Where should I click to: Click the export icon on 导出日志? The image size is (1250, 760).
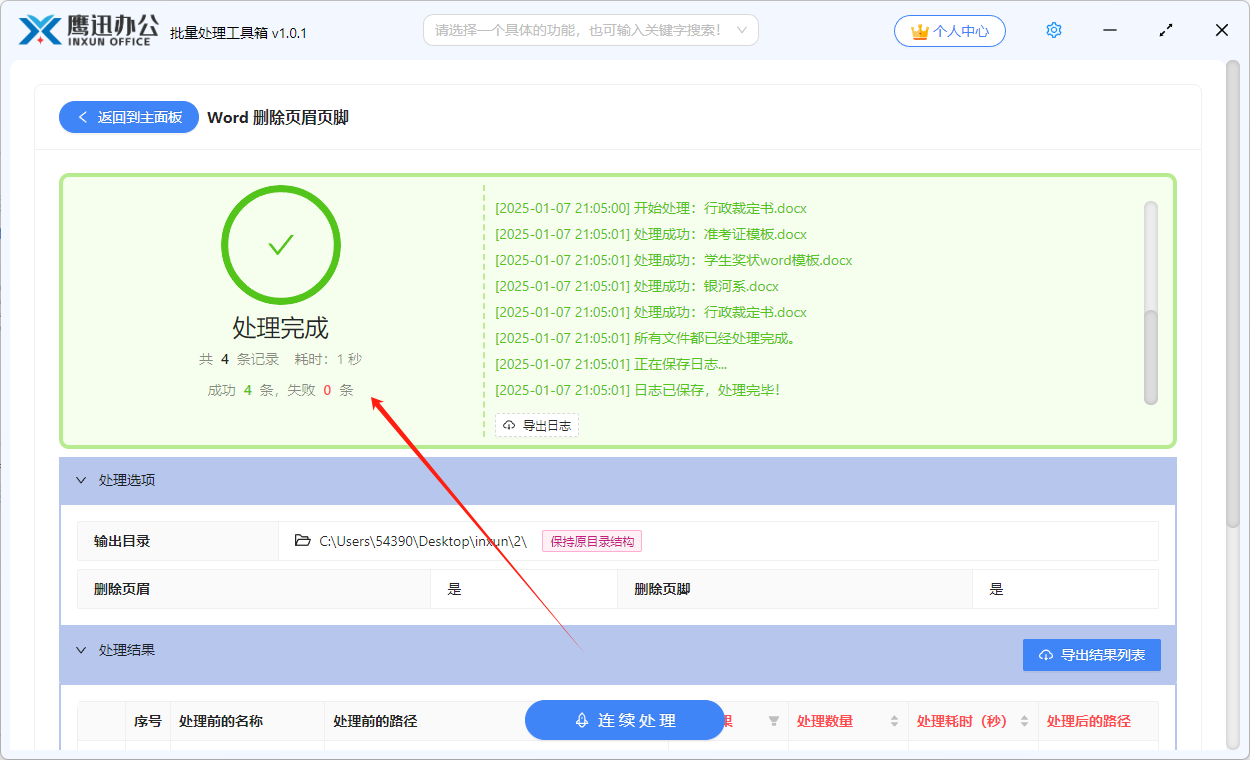pos(508,425)
